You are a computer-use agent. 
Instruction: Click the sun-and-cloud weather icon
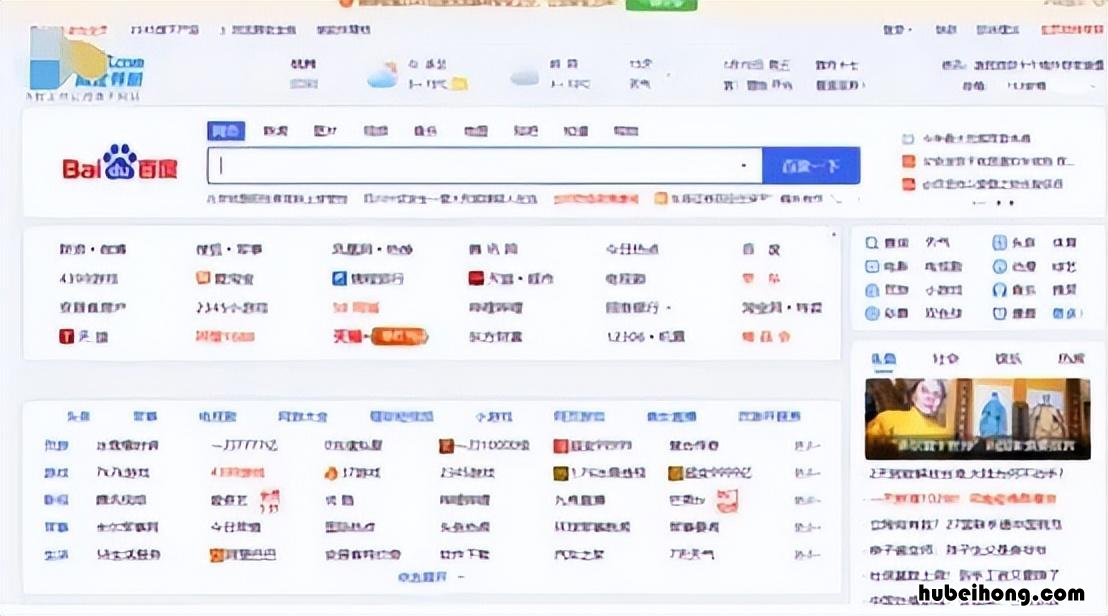click(382, 75)
